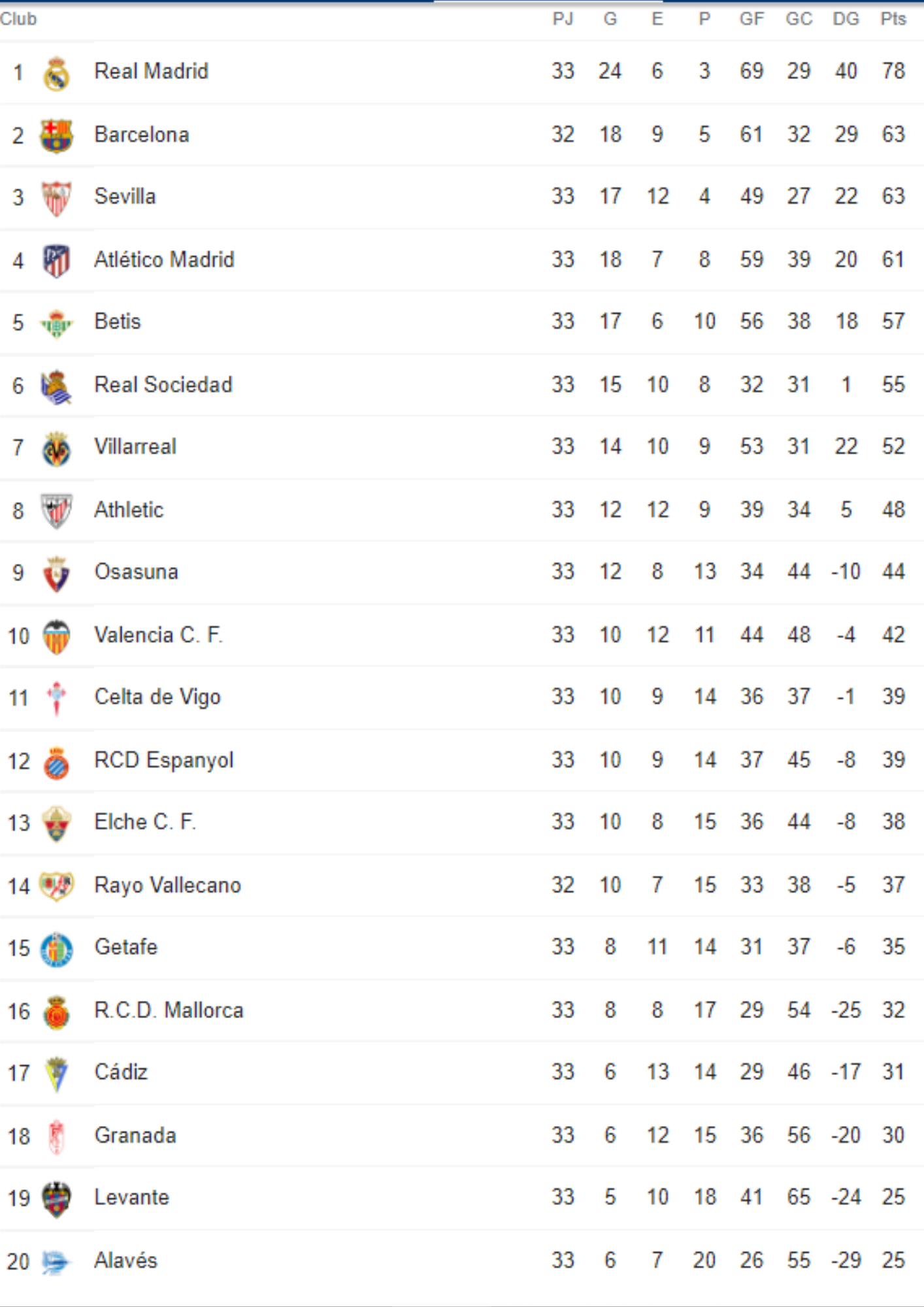This screenshot has width=924, height=1307.
Task: Select the Osasuna crest icon
Action: click(x=57, y=574)
